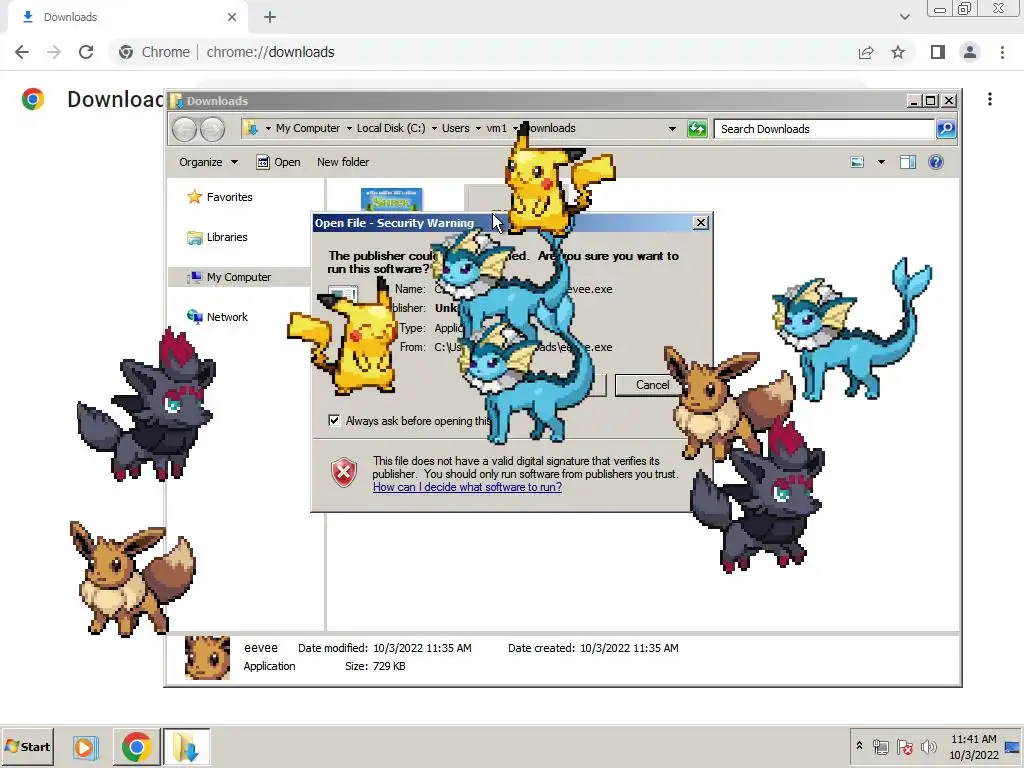Click Open in Explorer toolbar

(x=279, y=162)
